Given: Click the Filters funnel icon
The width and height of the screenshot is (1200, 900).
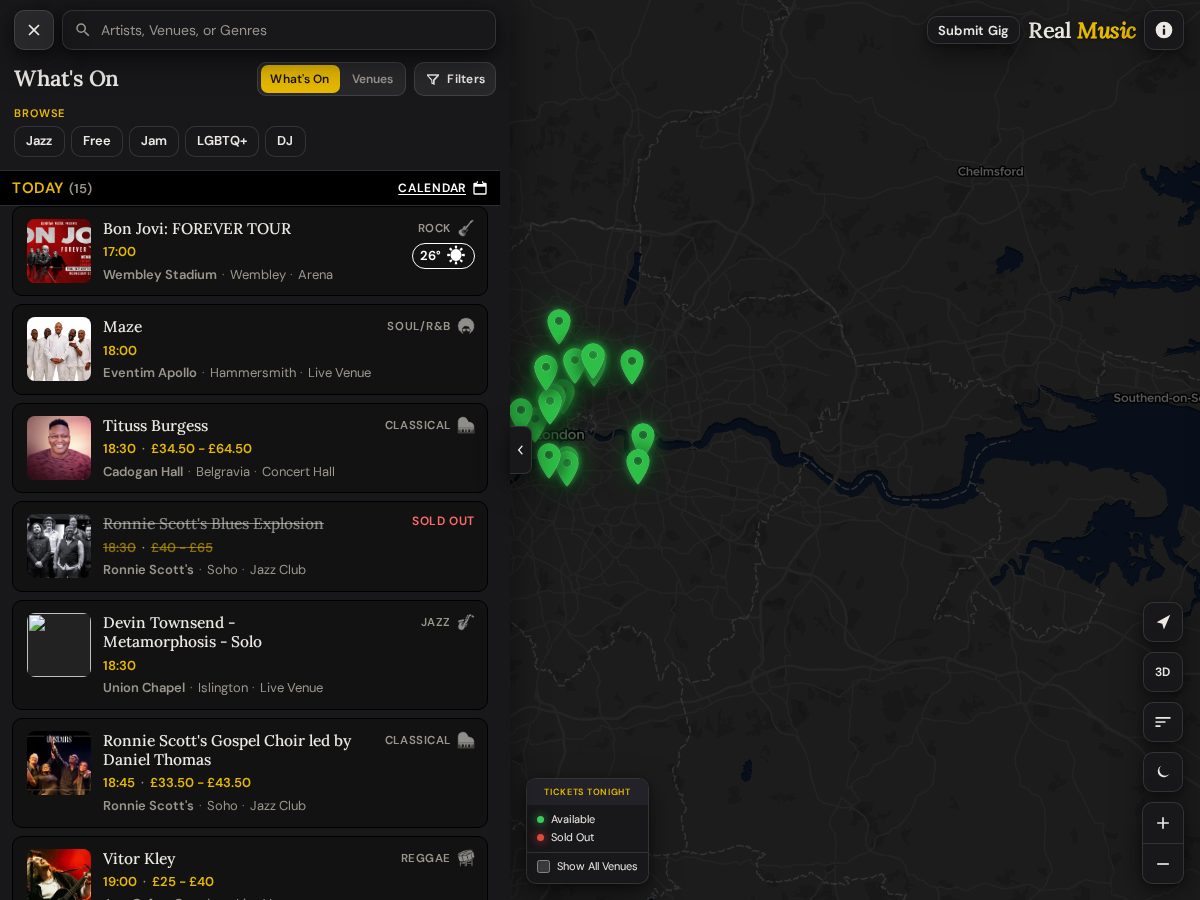Looking at the screenshot, I should [x=433, y=79].
